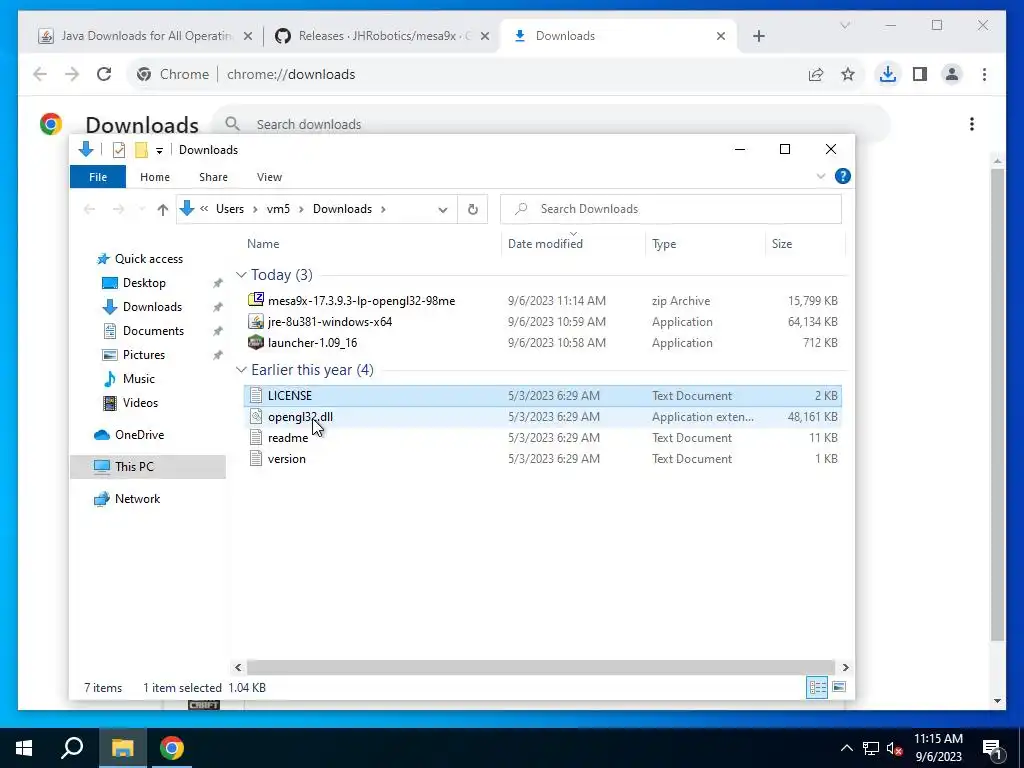The width and height of the screenshot is (1024, 768).
Task: Select the launcher-1.09_16 application
Action: 543,342
